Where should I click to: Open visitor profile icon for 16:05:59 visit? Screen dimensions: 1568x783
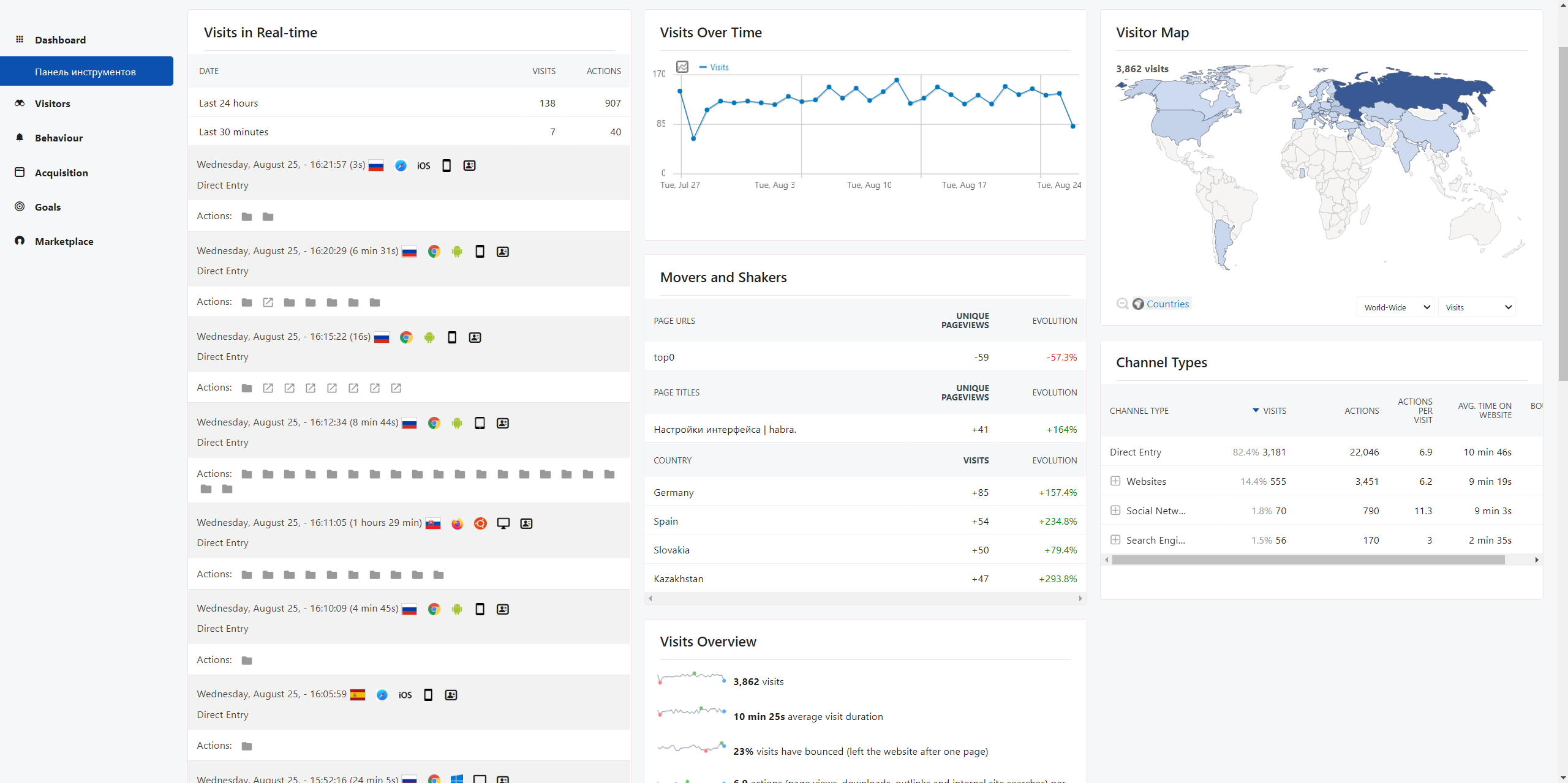point(451,695)
